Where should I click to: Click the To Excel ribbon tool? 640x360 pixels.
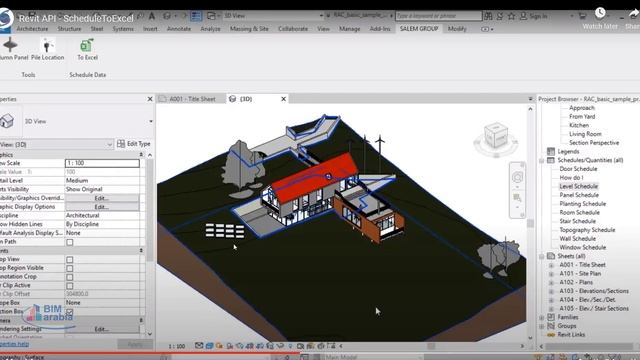coord(87,49)
